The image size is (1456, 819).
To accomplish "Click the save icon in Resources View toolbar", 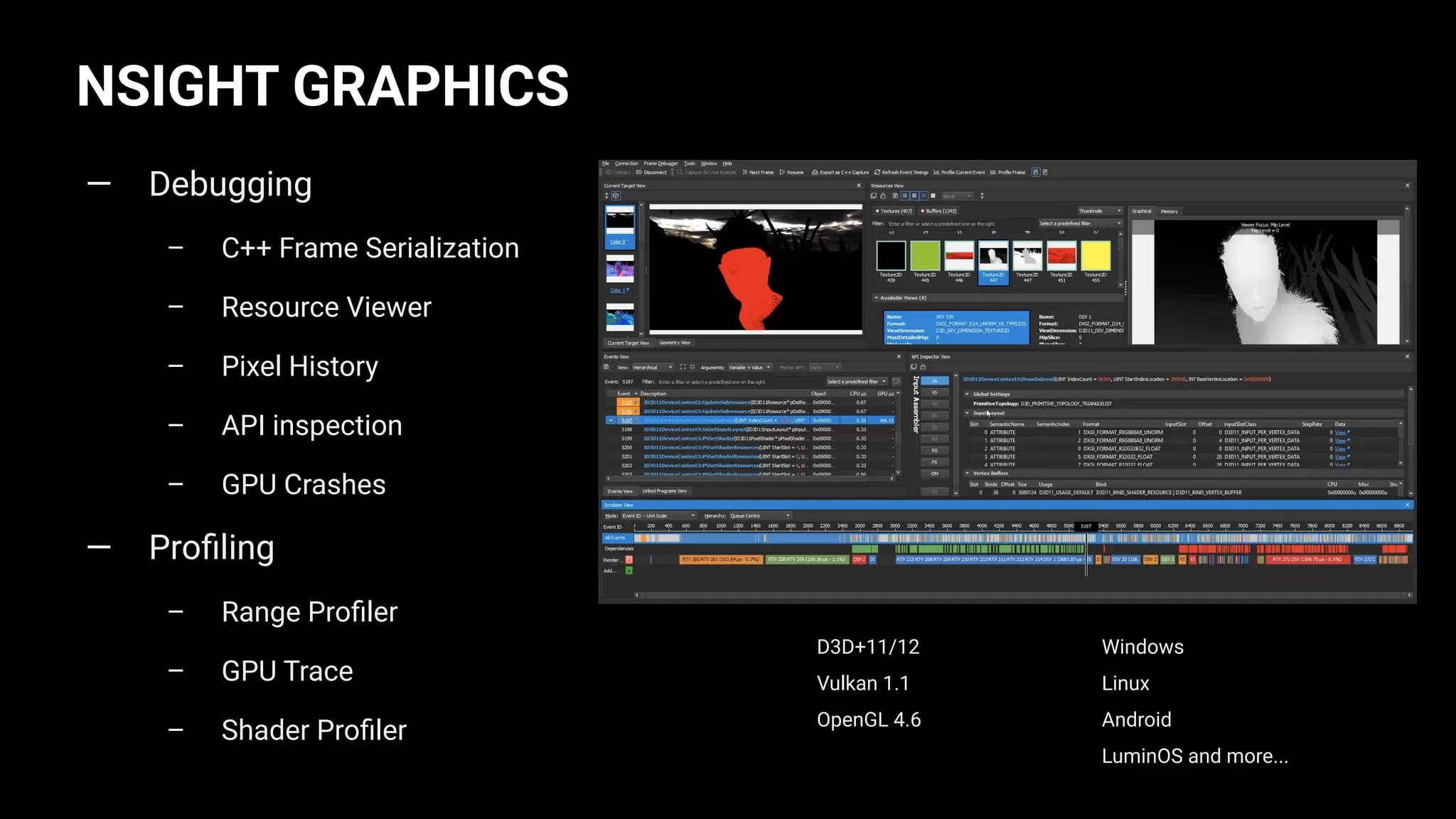I will coord(895,196).
